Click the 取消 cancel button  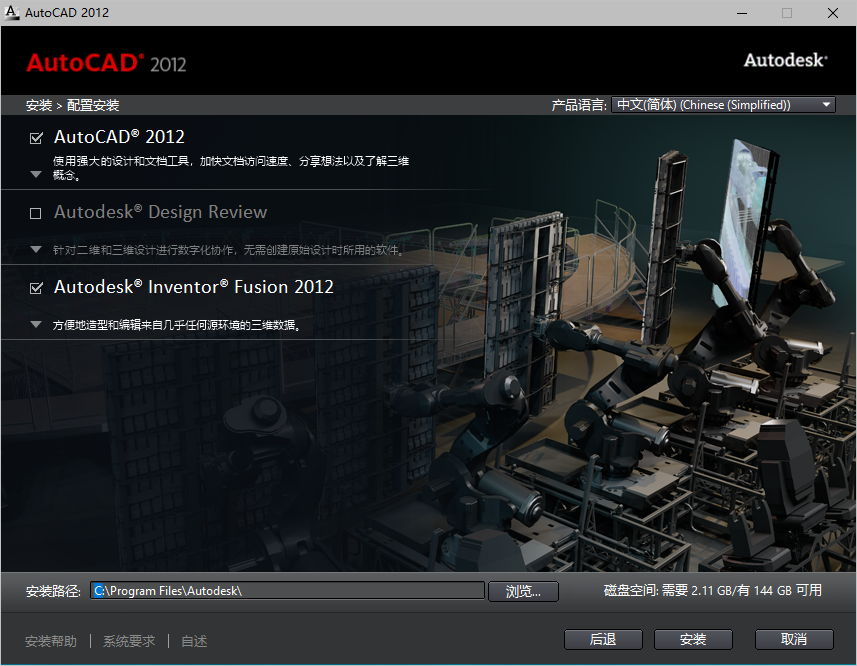point(794,639)
